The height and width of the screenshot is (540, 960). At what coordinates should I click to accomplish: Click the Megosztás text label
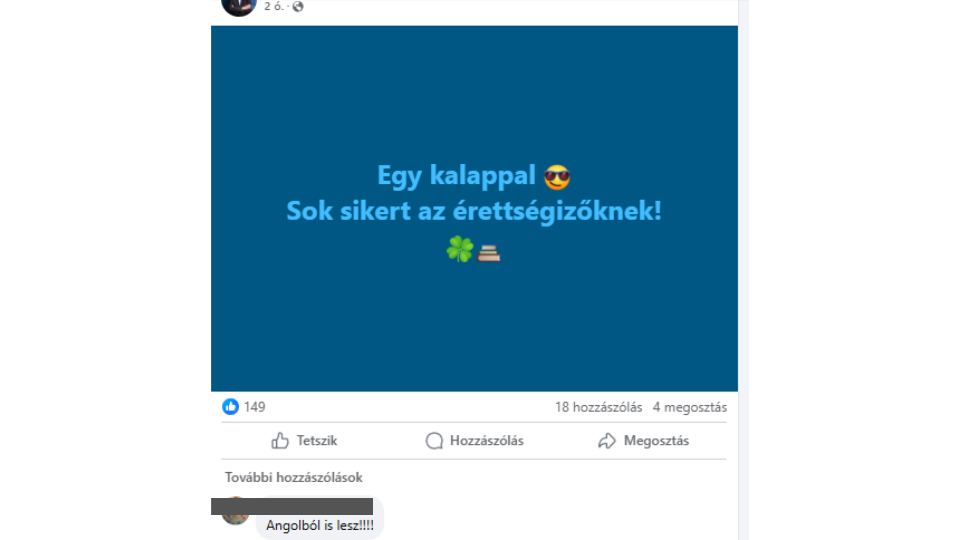[656, 441]
